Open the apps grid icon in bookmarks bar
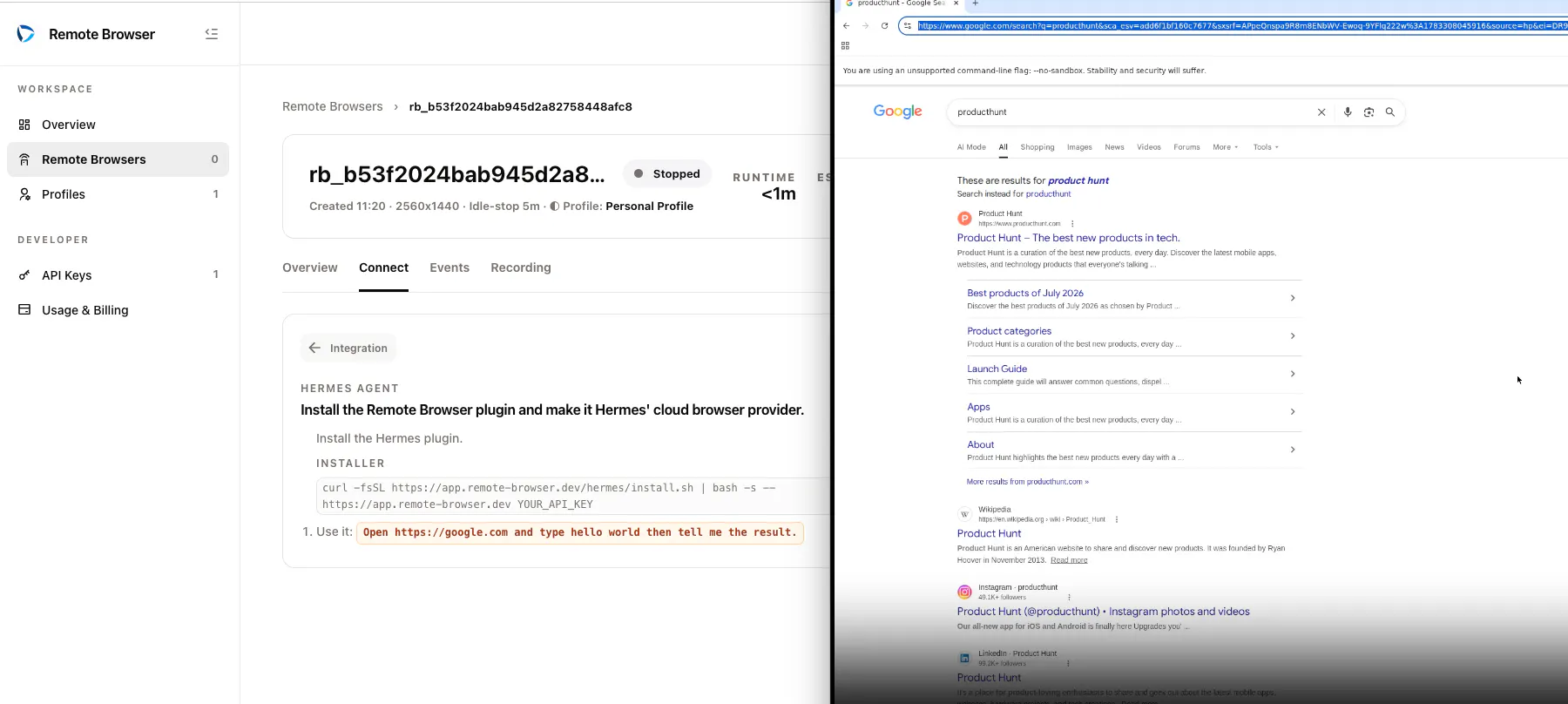This screenshot has width=1568, height=704. point(845,45)
